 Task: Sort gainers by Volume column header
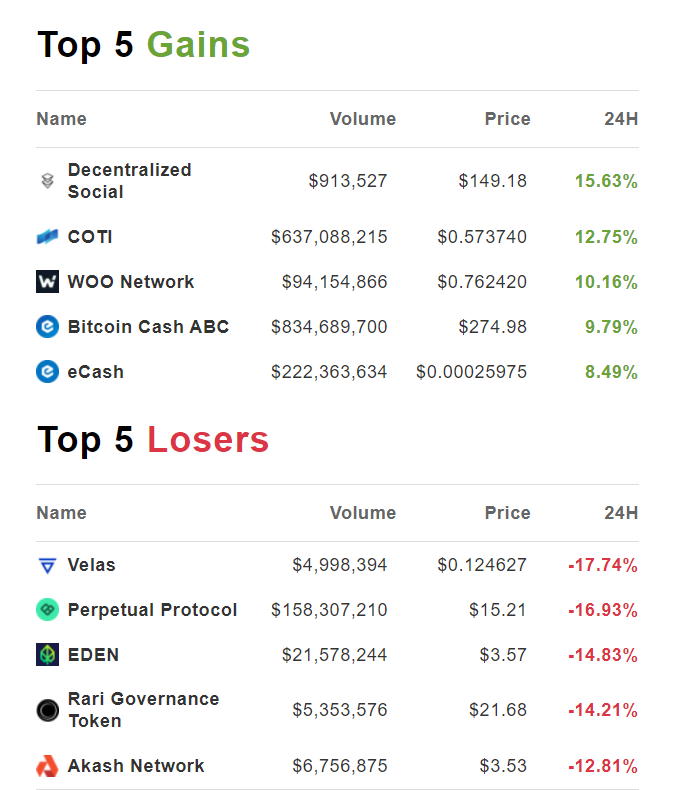[x=362, y=119]
